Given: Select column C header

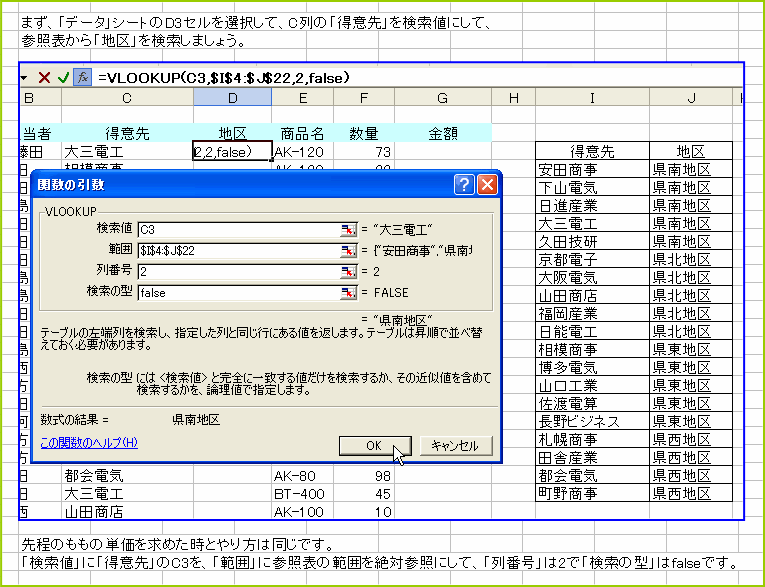Looking at the screenshot, I should [127, 98].
